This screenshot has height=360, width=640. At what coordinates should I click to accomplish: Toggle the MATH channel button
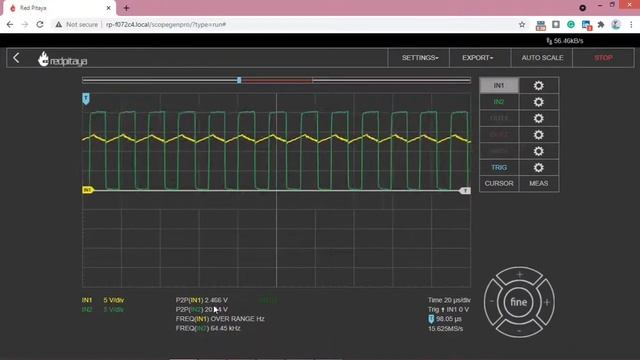tap(499, 151)
